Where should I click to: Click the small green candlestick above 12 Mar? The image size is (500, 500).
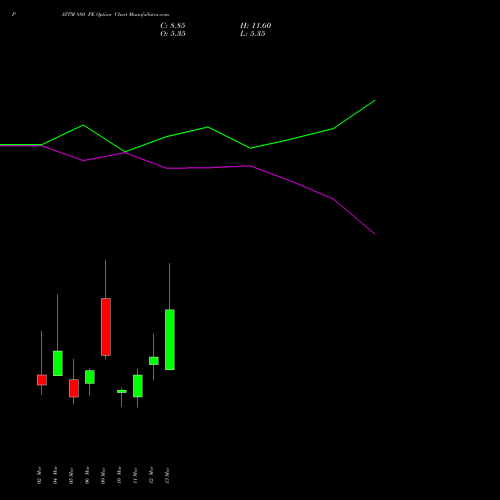154,361
